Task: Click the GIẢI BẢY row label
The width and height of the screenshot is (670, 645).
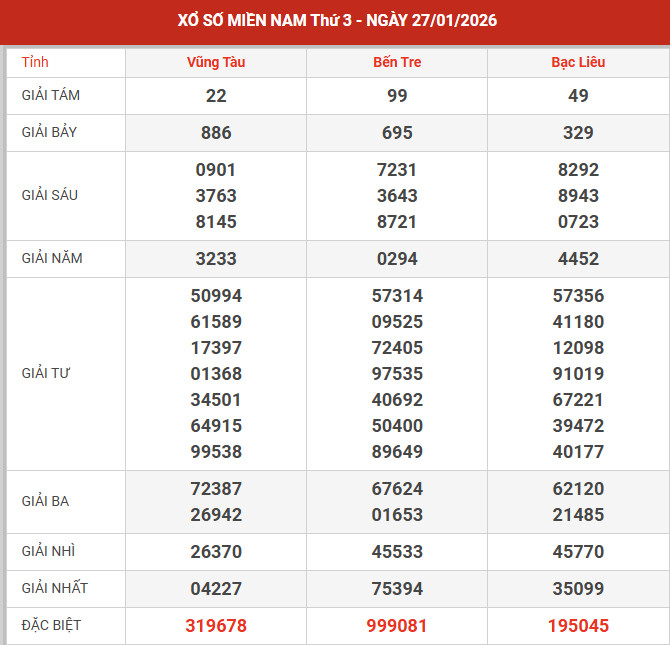Action: tap(50, 132)
